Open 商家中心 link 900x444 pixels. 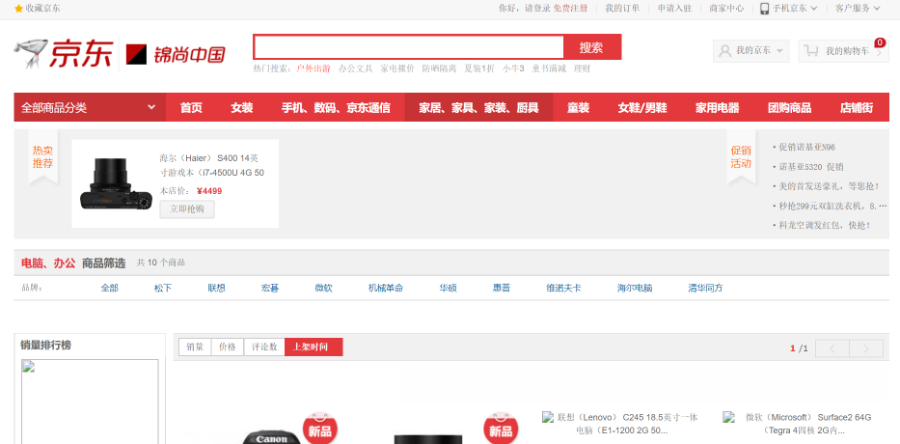[727, 9]
